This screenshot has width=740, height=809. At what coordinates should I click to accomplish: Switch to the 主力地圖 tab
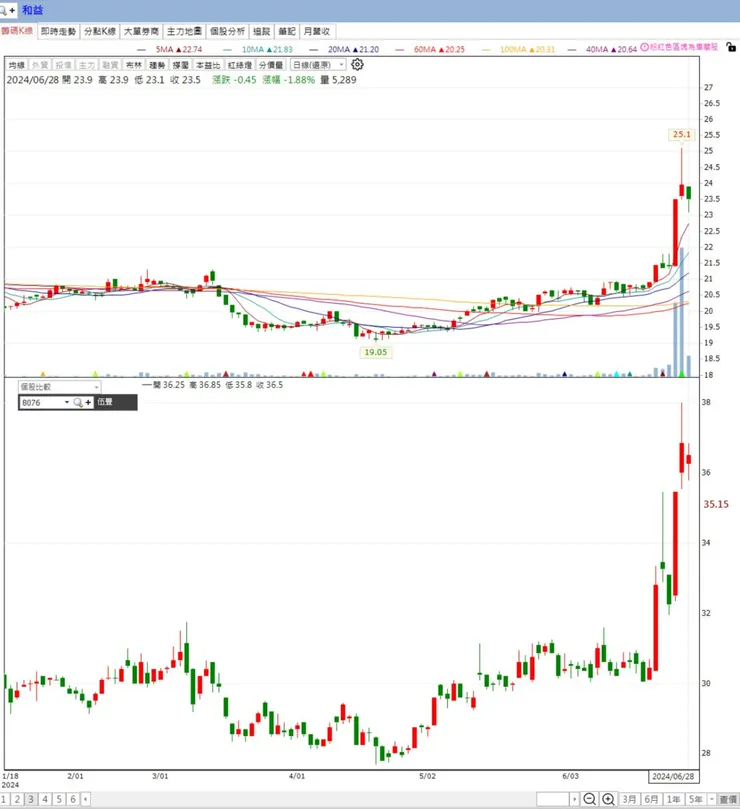tap(184, 31)
